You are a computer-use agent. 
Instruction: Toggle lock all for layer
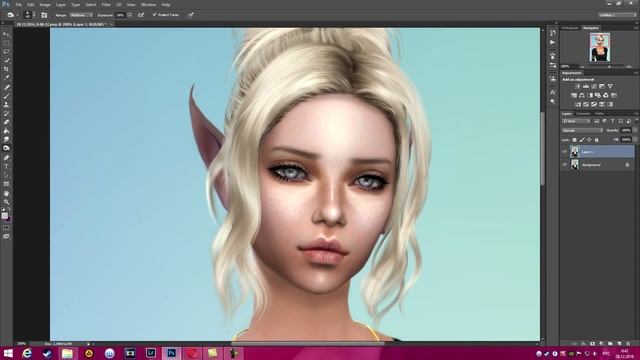point(596,140)
